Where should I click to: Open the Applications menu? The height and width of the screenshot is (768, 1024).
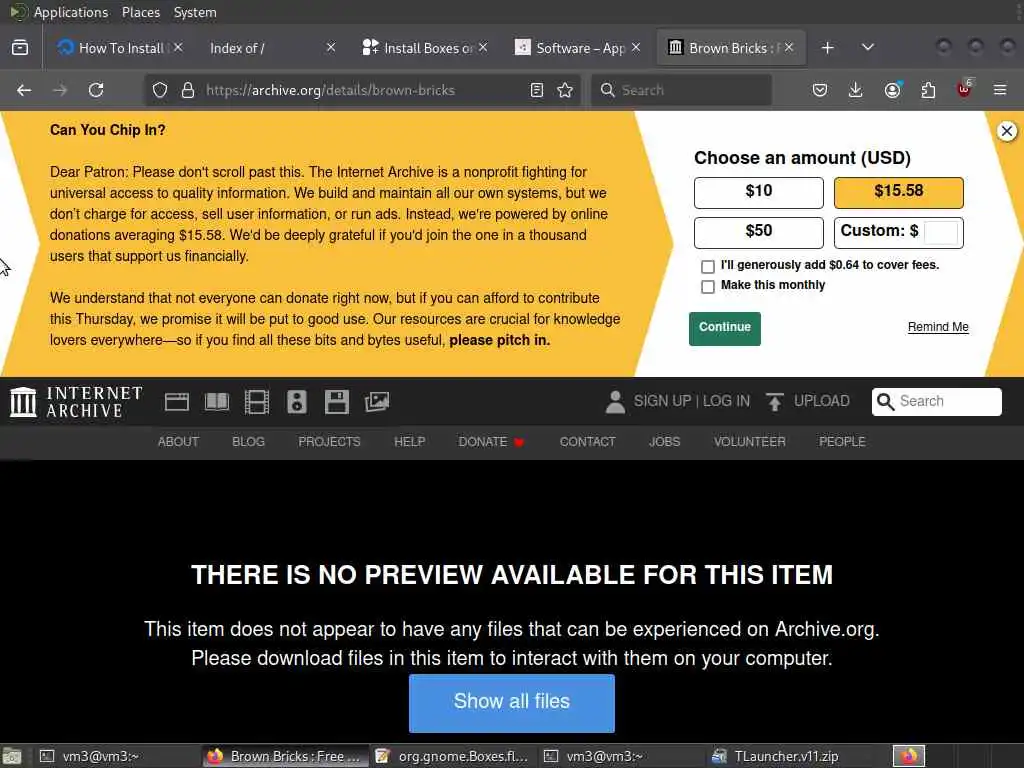click(71, 12)
